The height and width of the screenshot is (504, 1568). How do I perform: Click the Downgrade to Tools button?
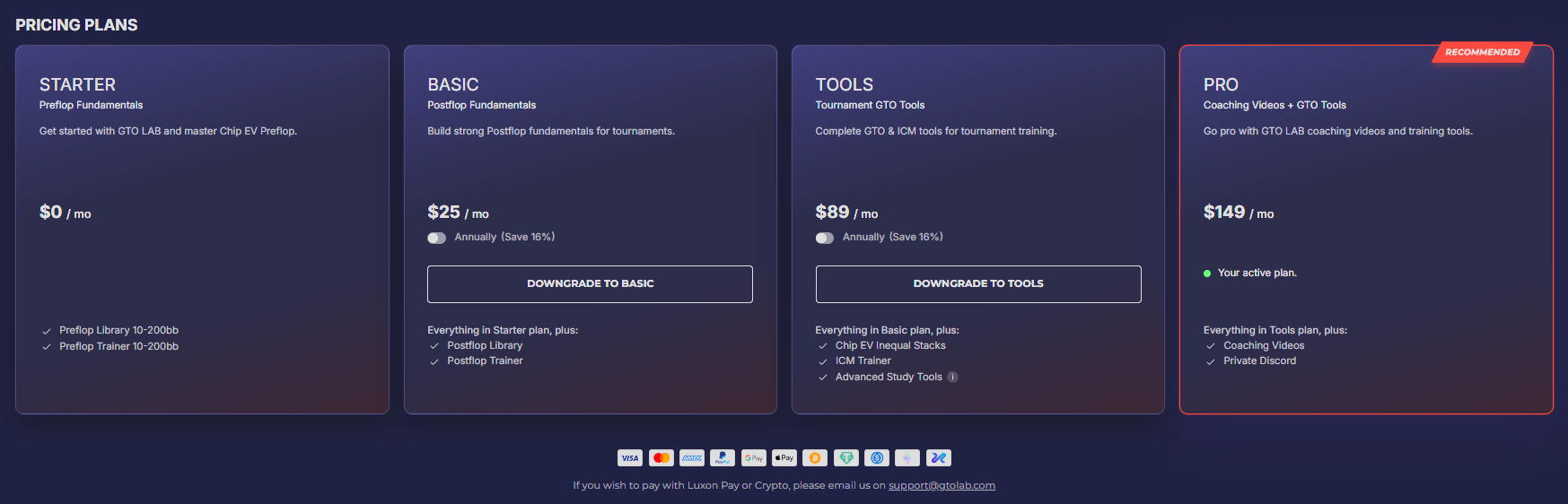[978, 284]
